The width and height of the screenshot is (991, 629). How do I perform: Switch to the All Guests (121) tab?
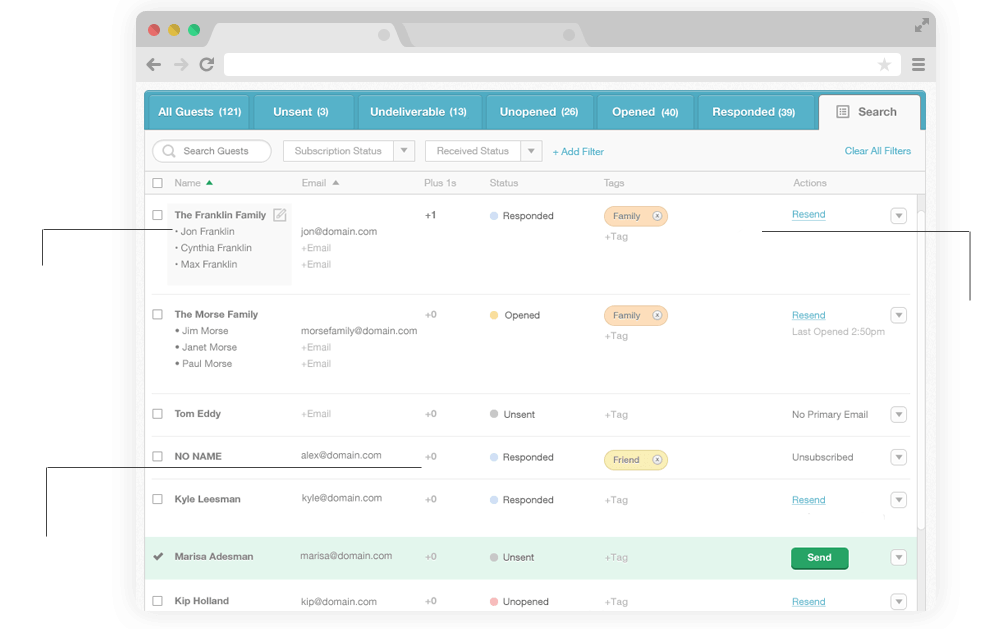tap(199, 112)
